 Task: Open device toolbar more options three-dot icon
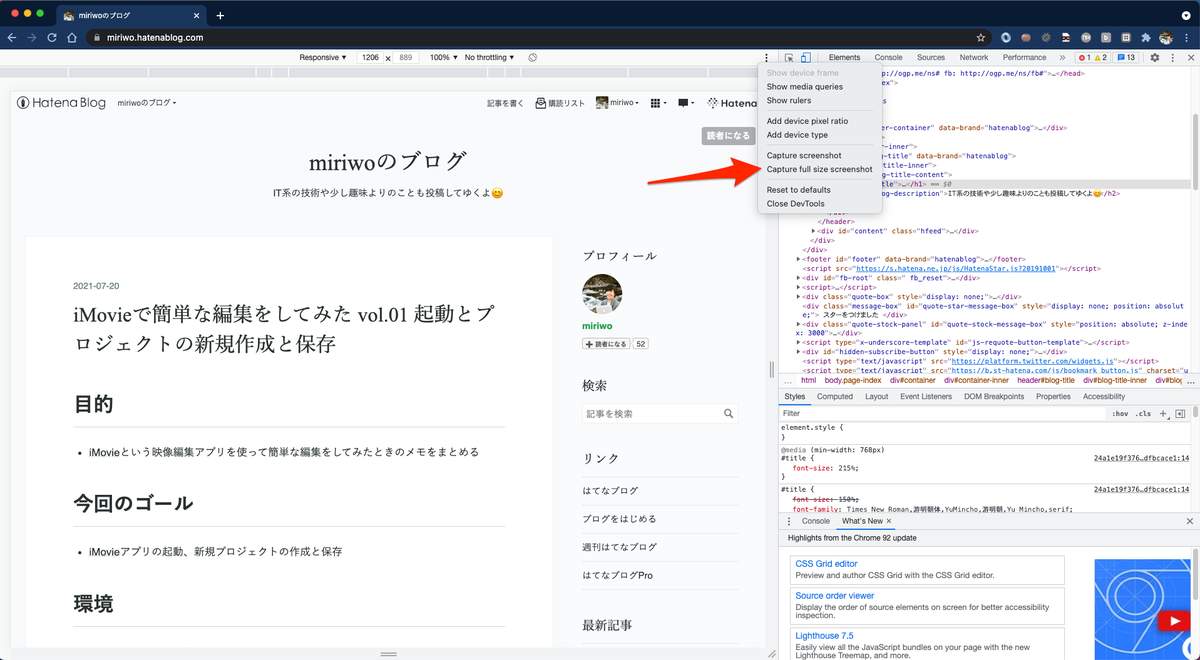766,58
